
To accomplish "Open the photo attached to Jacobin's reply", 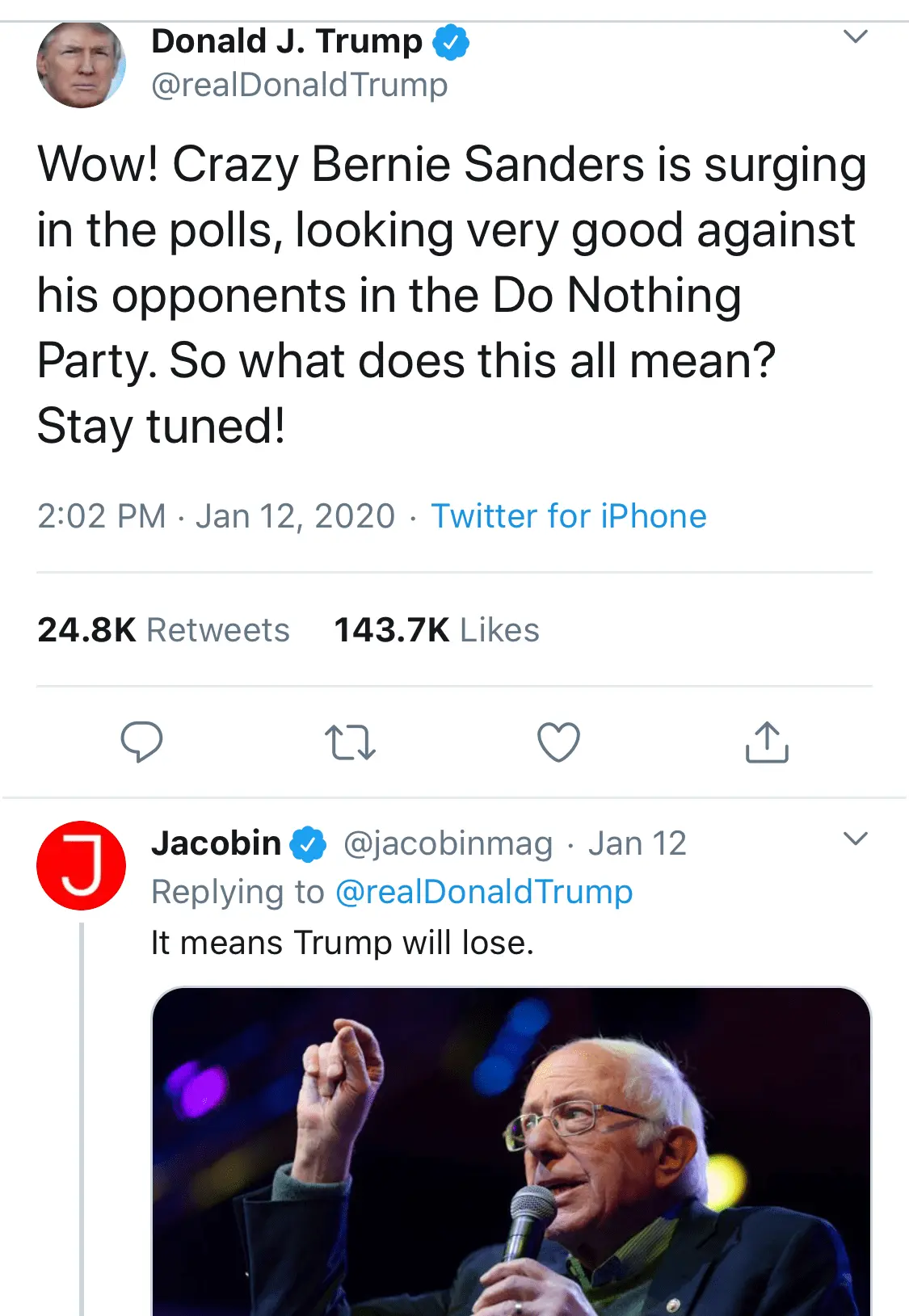I will 511,1151.
